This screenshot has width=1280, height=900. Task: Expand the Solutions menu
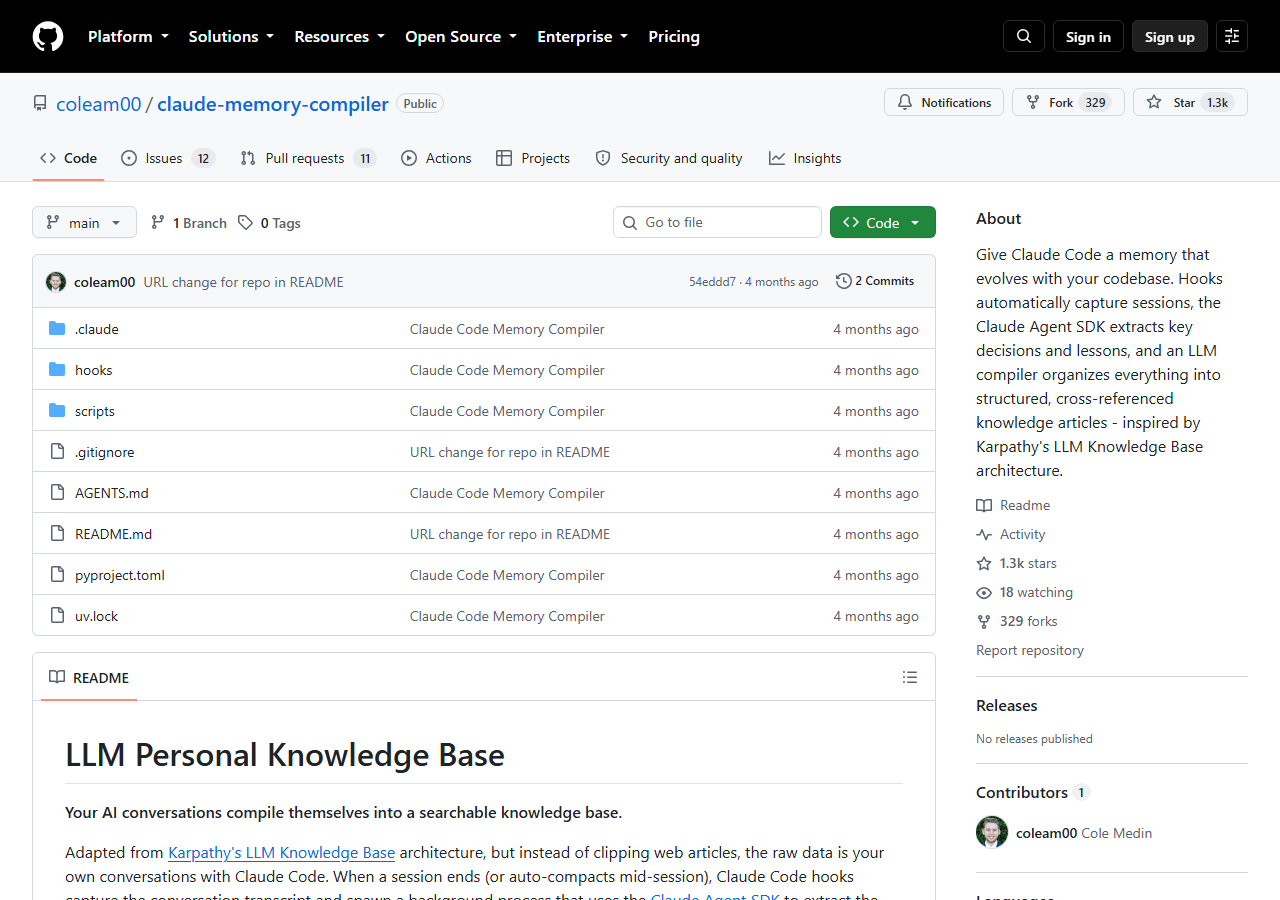231,36
